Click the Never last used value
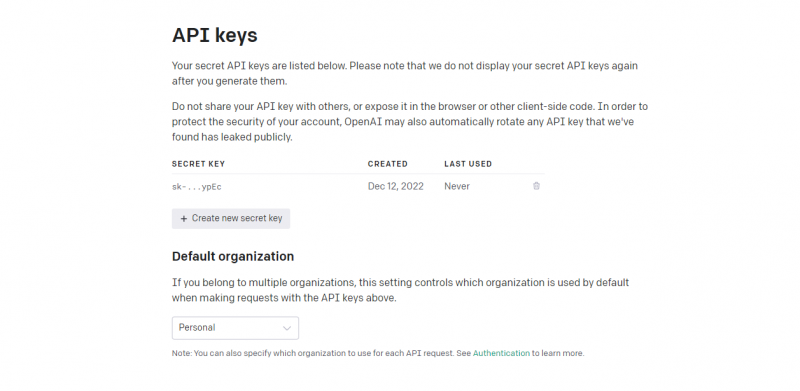 coord(457,186)
